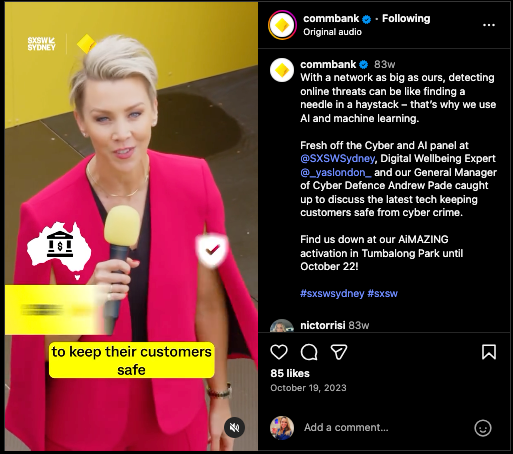The image size is (513, 454).
Task: Open more options three-dot menu
Action: click(x=489, y=25)
